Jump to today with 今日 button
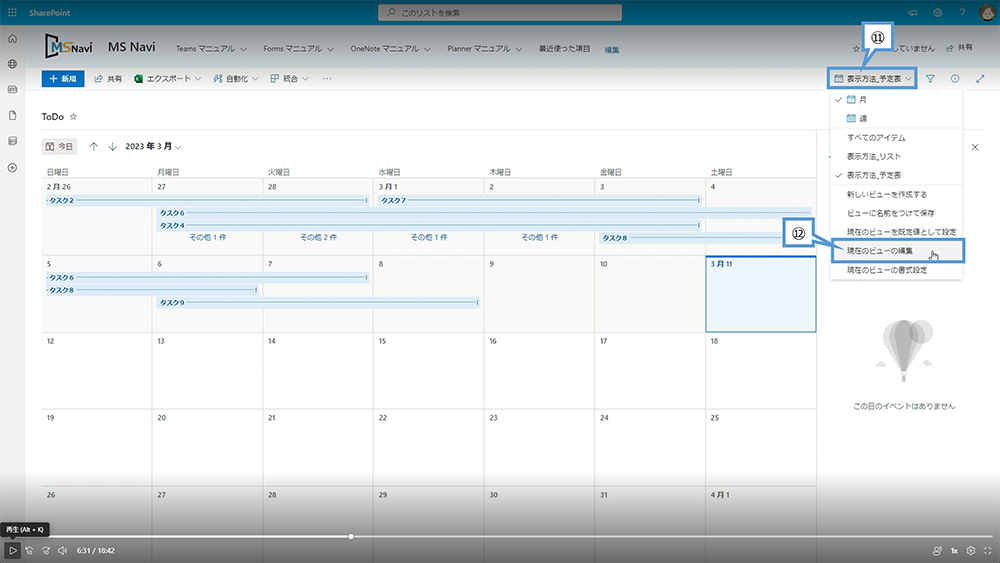 60,146
